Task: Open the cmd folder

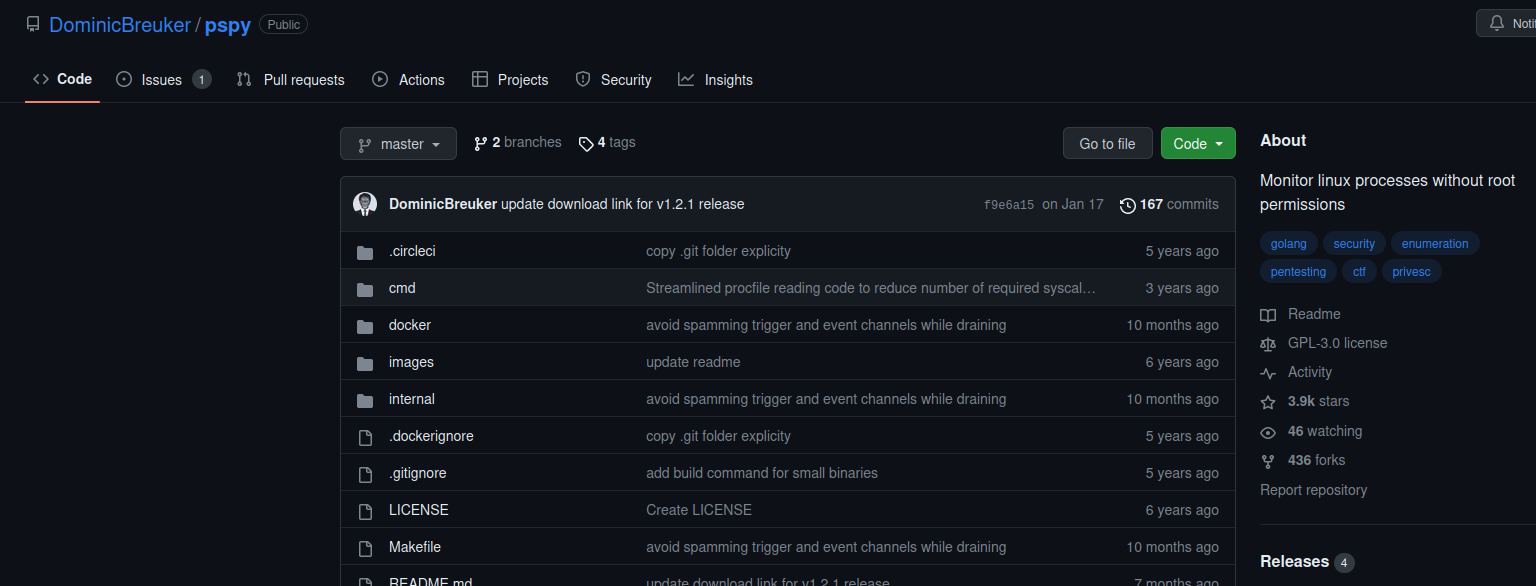Action: click(402, 288)
